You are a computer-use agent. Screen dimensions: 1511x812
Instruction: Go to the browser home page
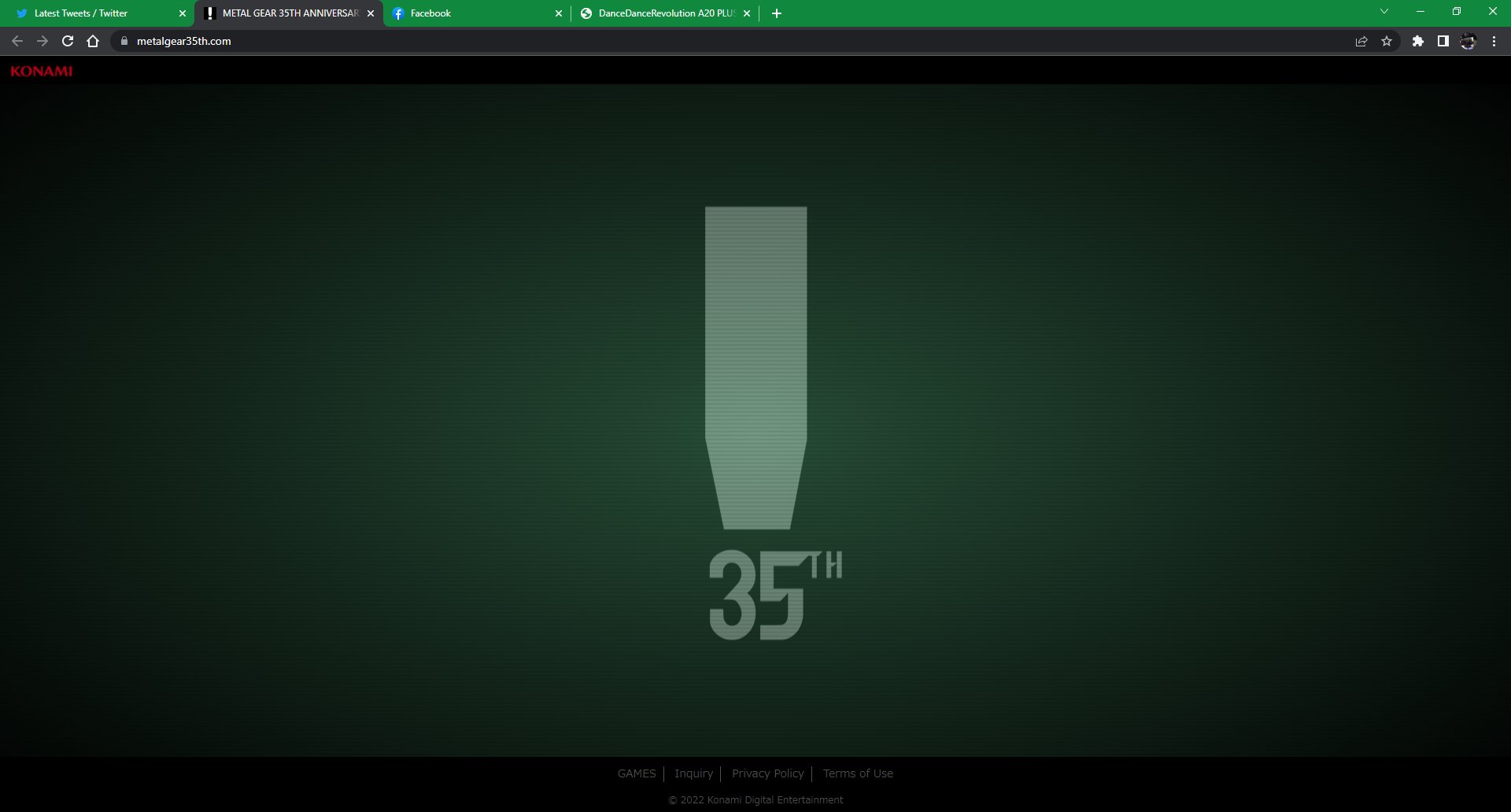pyautogui.click(x=93, y=41)
